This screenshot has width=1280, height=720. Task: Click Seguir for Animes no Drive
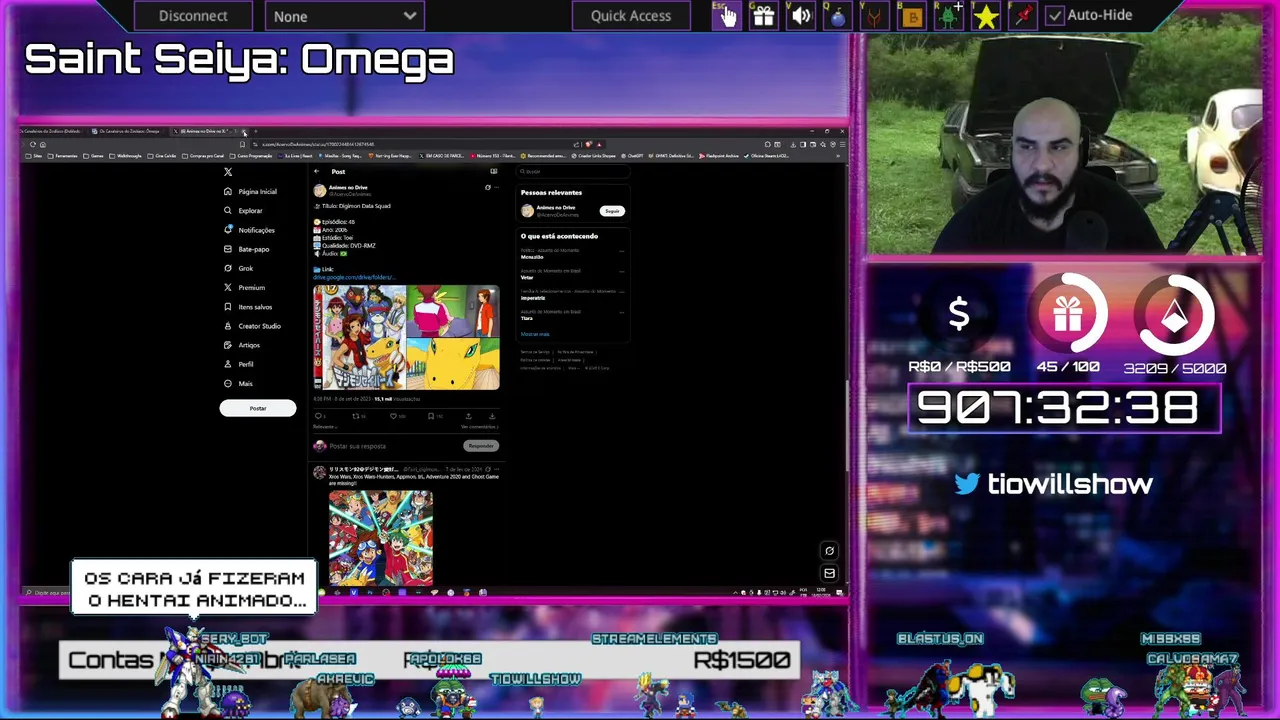(x=612, y=211)
